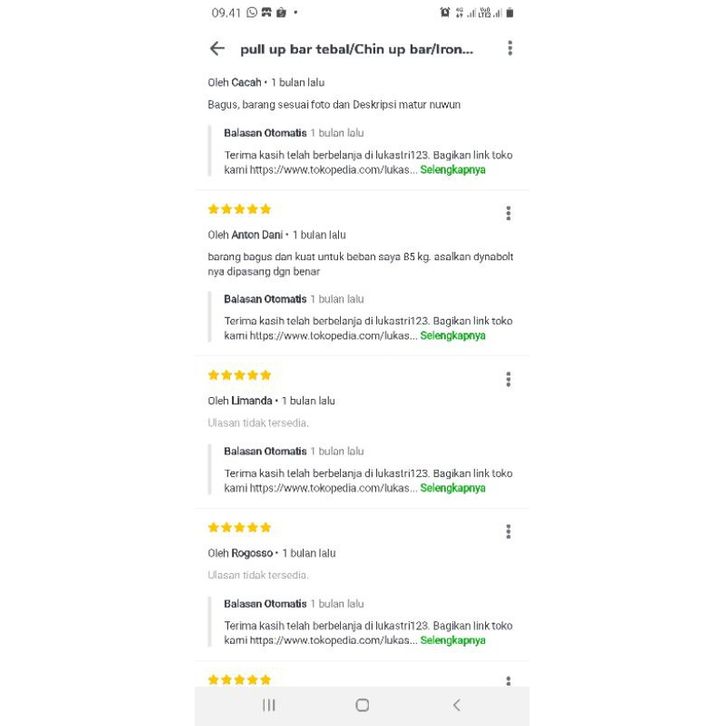Open options menu for Anton Dani's review
Screen dimensions: 726x726
point(508,213)
